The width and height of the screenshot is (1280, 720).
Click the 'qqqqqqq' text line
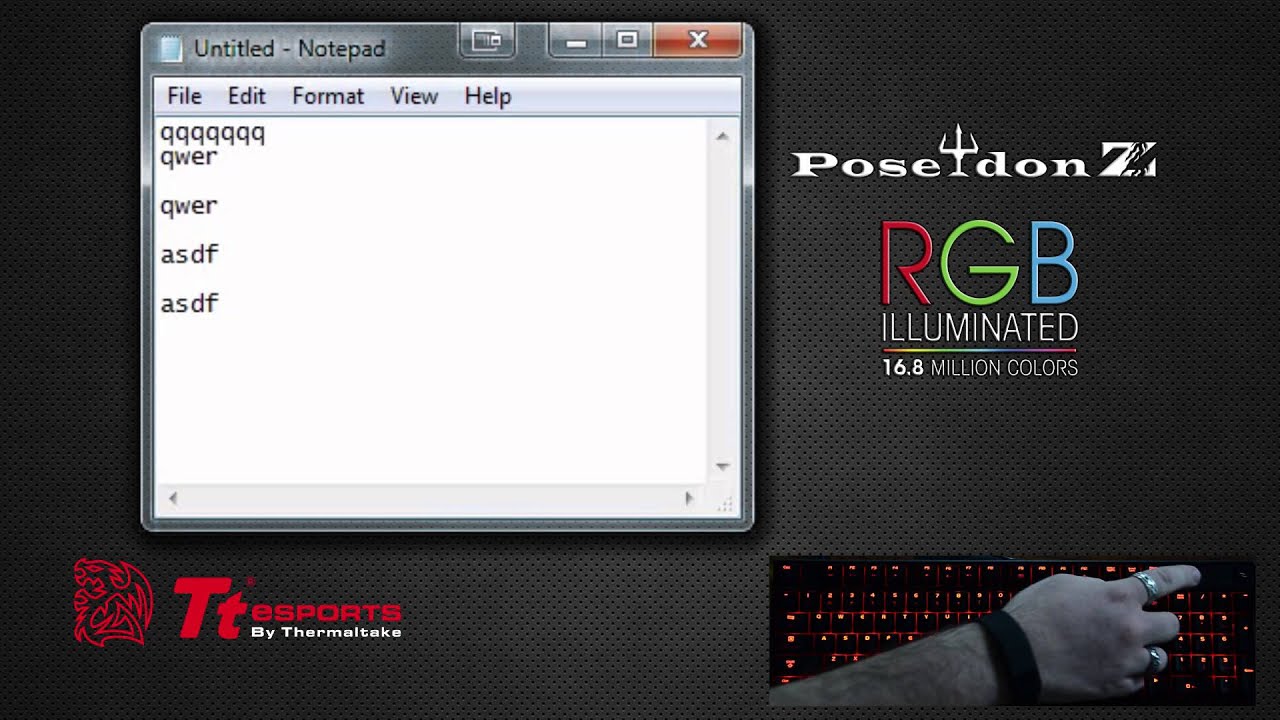point(212,134)
